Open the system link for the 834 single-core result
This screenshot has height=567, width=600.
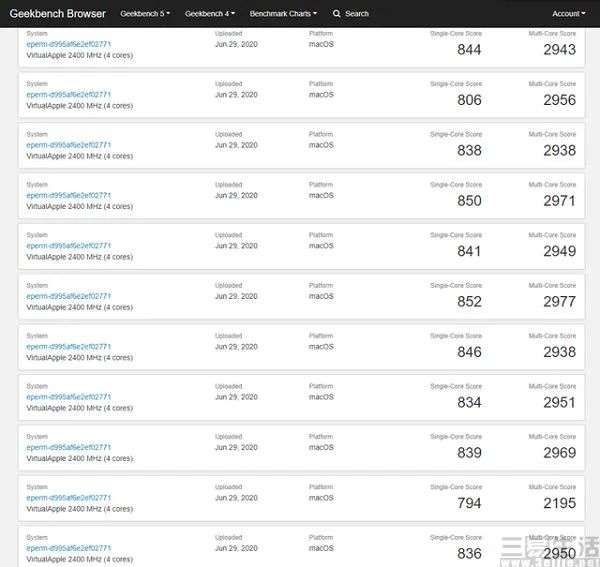pyautogui.click(x=68, y=397)
